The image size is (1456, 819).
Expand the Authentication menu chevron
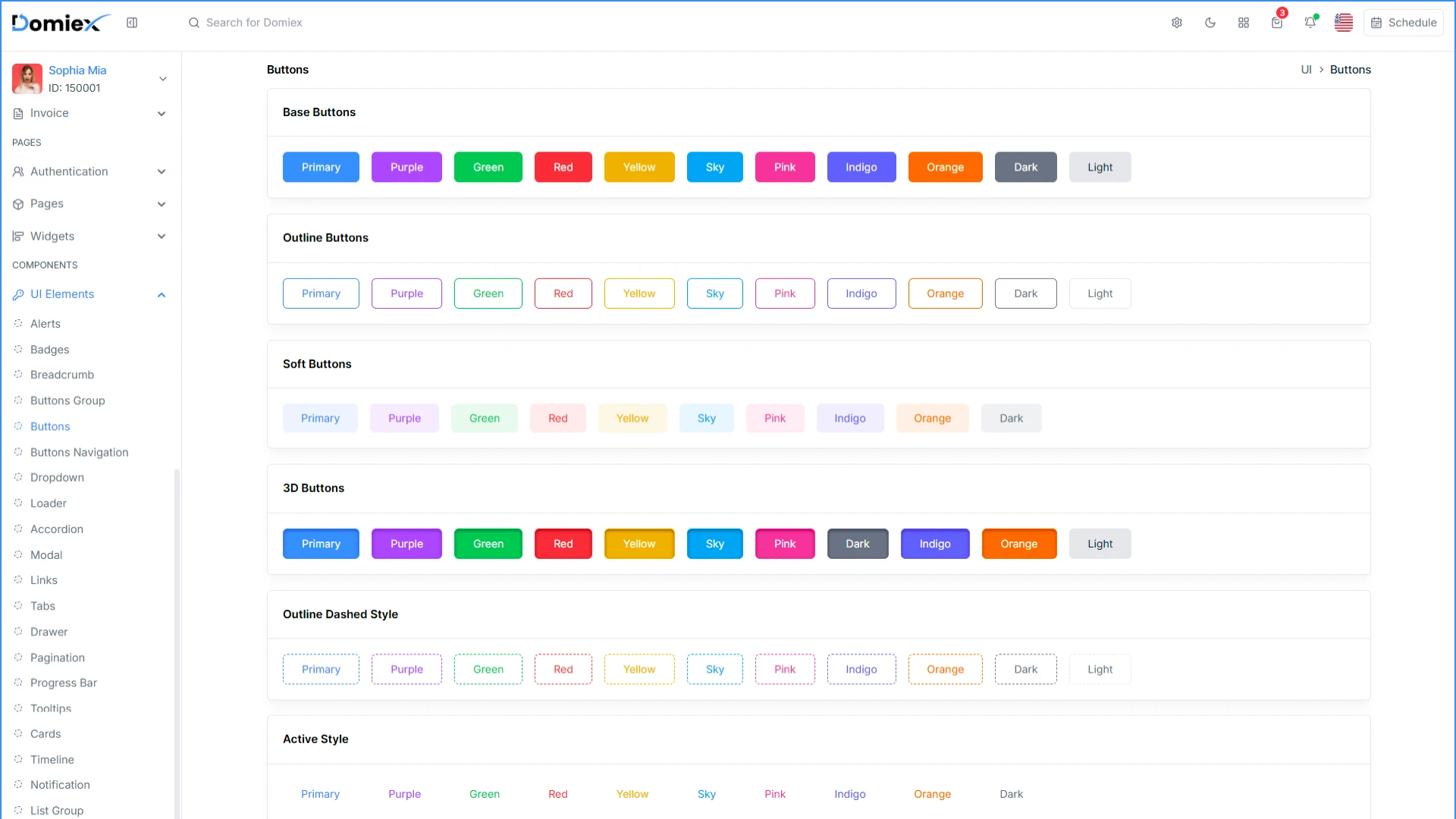162,172
